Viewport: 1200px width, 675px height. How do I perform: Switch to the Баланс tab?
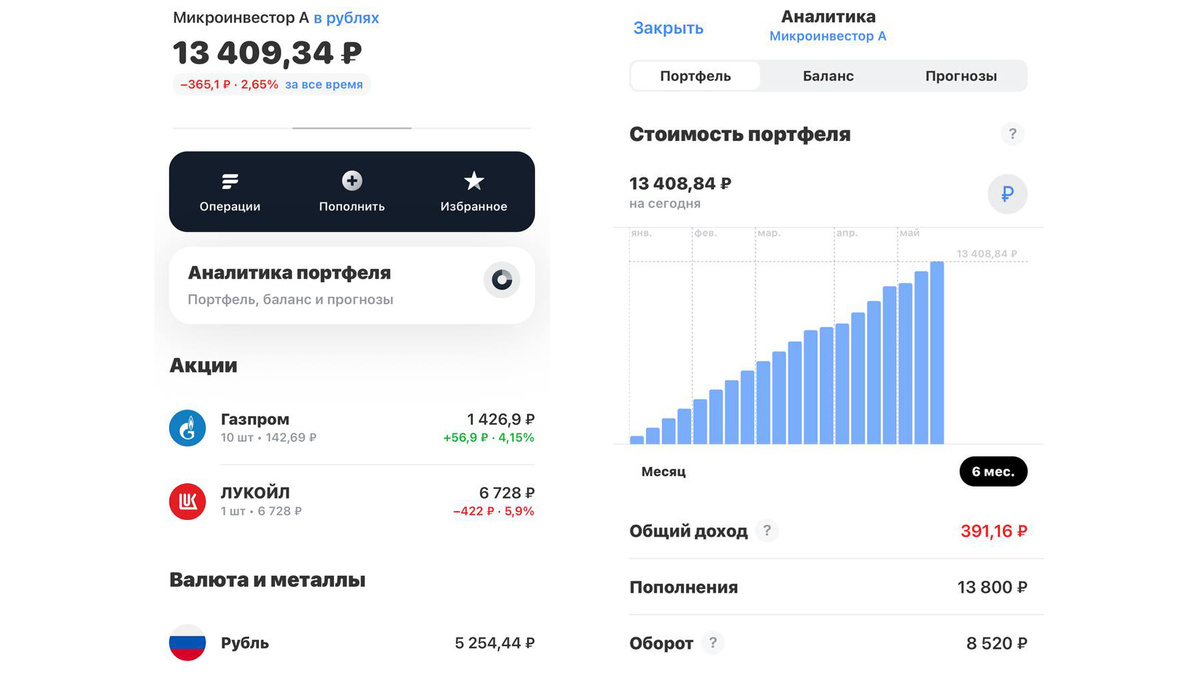tap(827, 75)
